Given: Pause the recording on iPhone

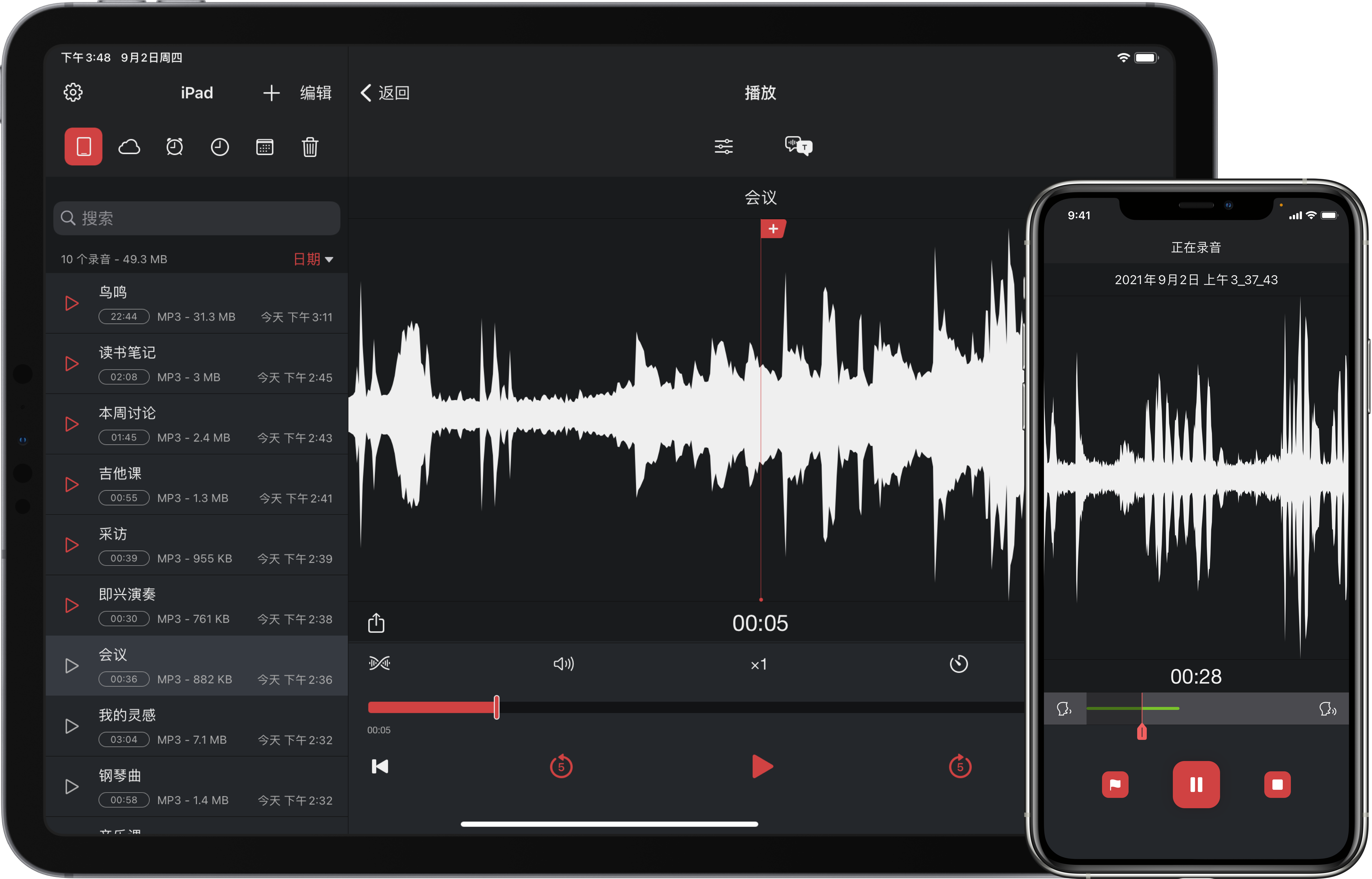Looking at the screenshot, I should click(x=1197, y=785).
